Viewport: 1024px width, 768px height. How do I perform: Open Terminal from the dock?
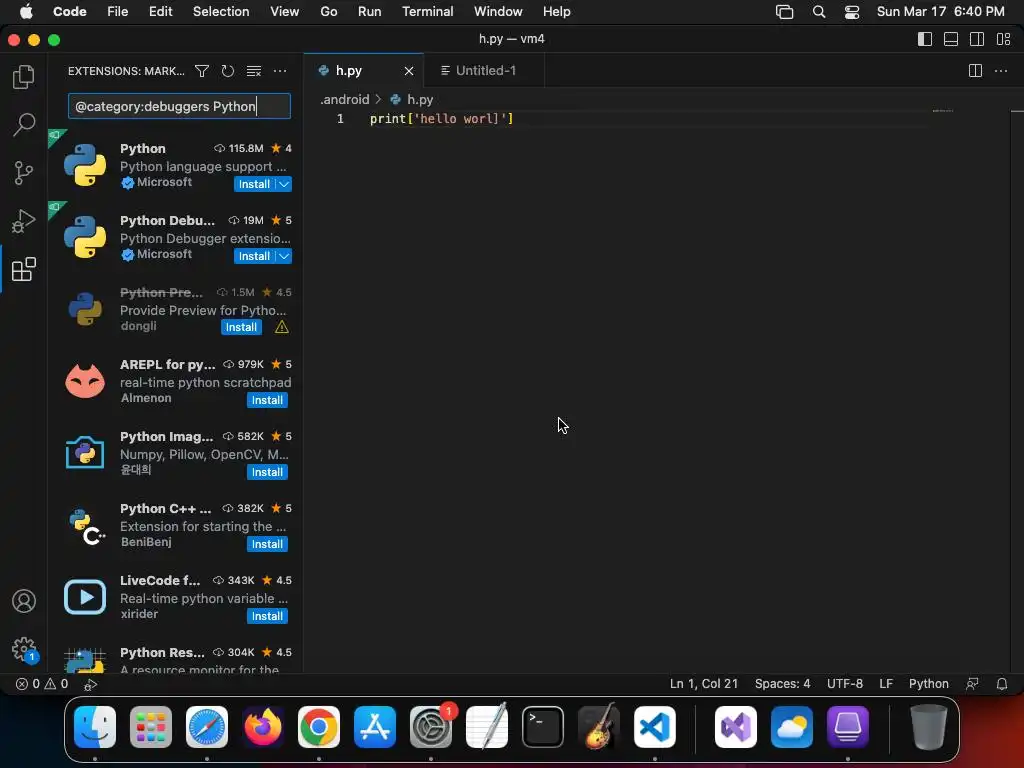543,727
